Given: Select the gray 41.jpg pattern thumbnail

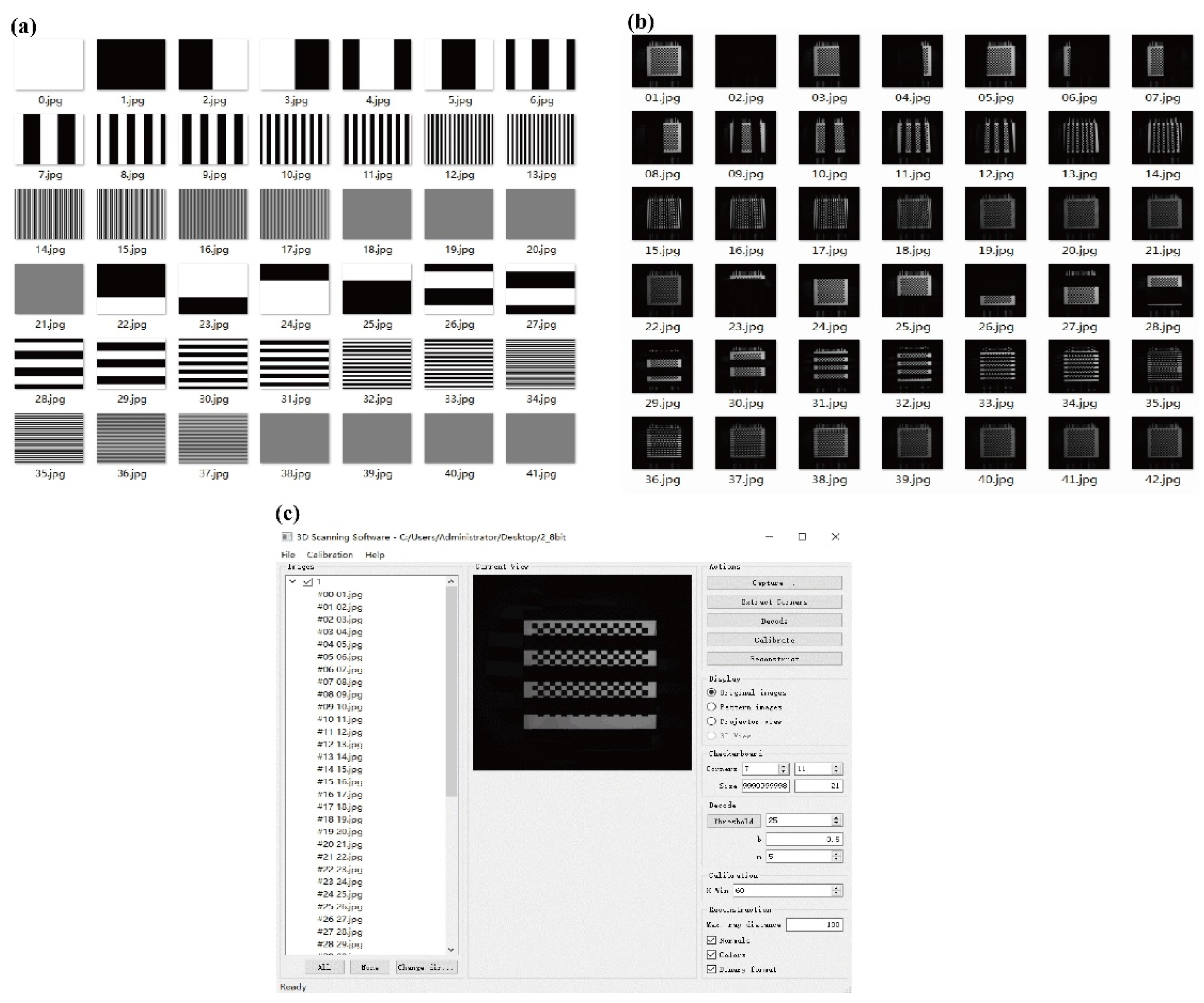Looking at the screenshot, I should pos(540,439).
